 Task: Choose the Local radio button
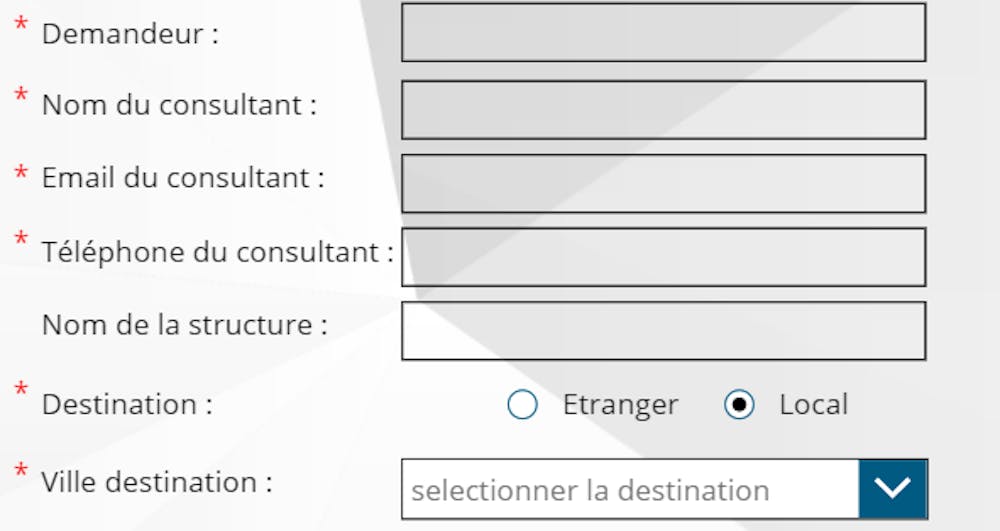(739, 405)
